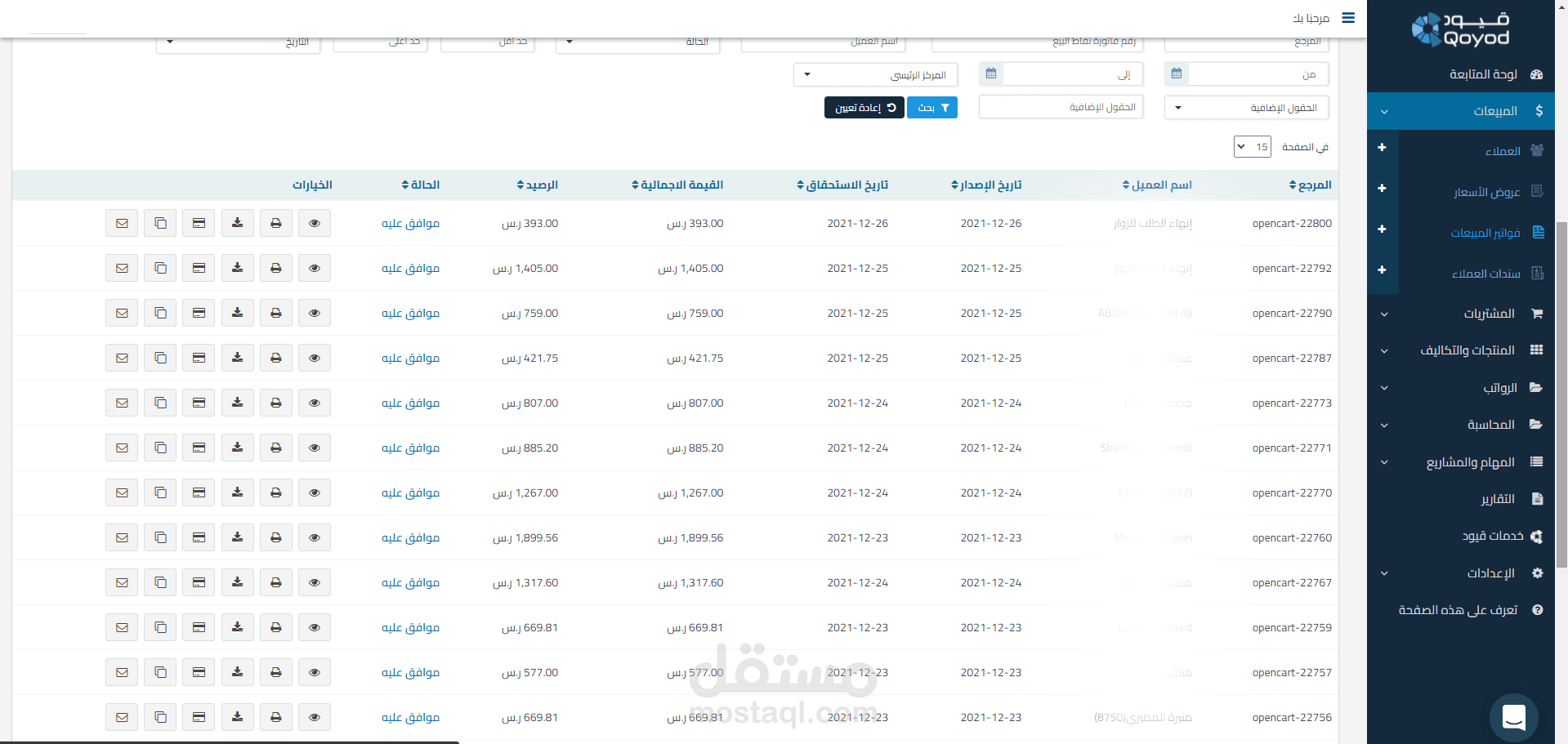Focus the من start date field
This screenshot has width=1568, height=744.
pos(1258,74)
